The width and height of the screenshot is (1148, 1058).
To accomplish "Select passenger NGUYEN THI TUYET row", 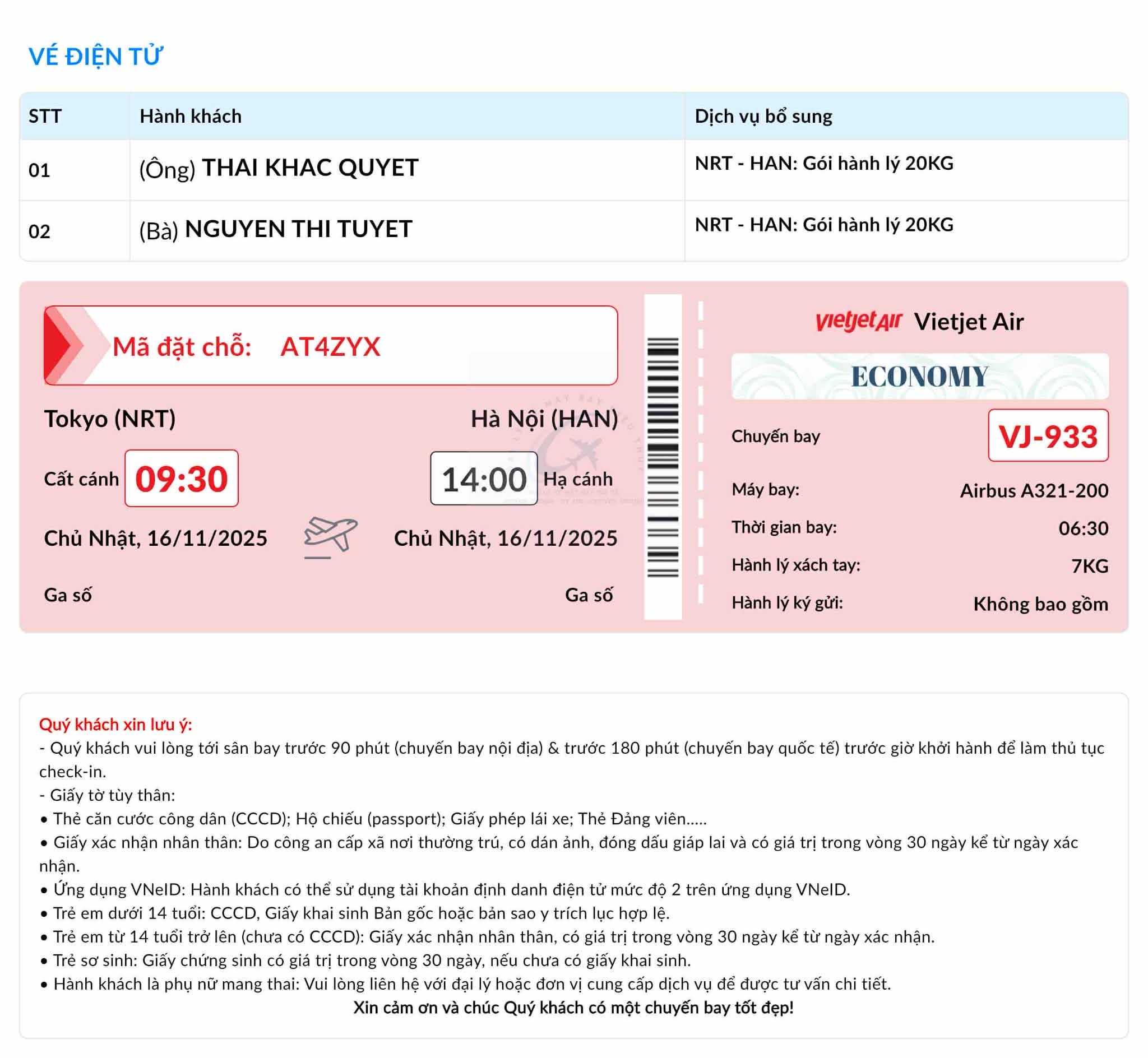I will pos(298,230).
